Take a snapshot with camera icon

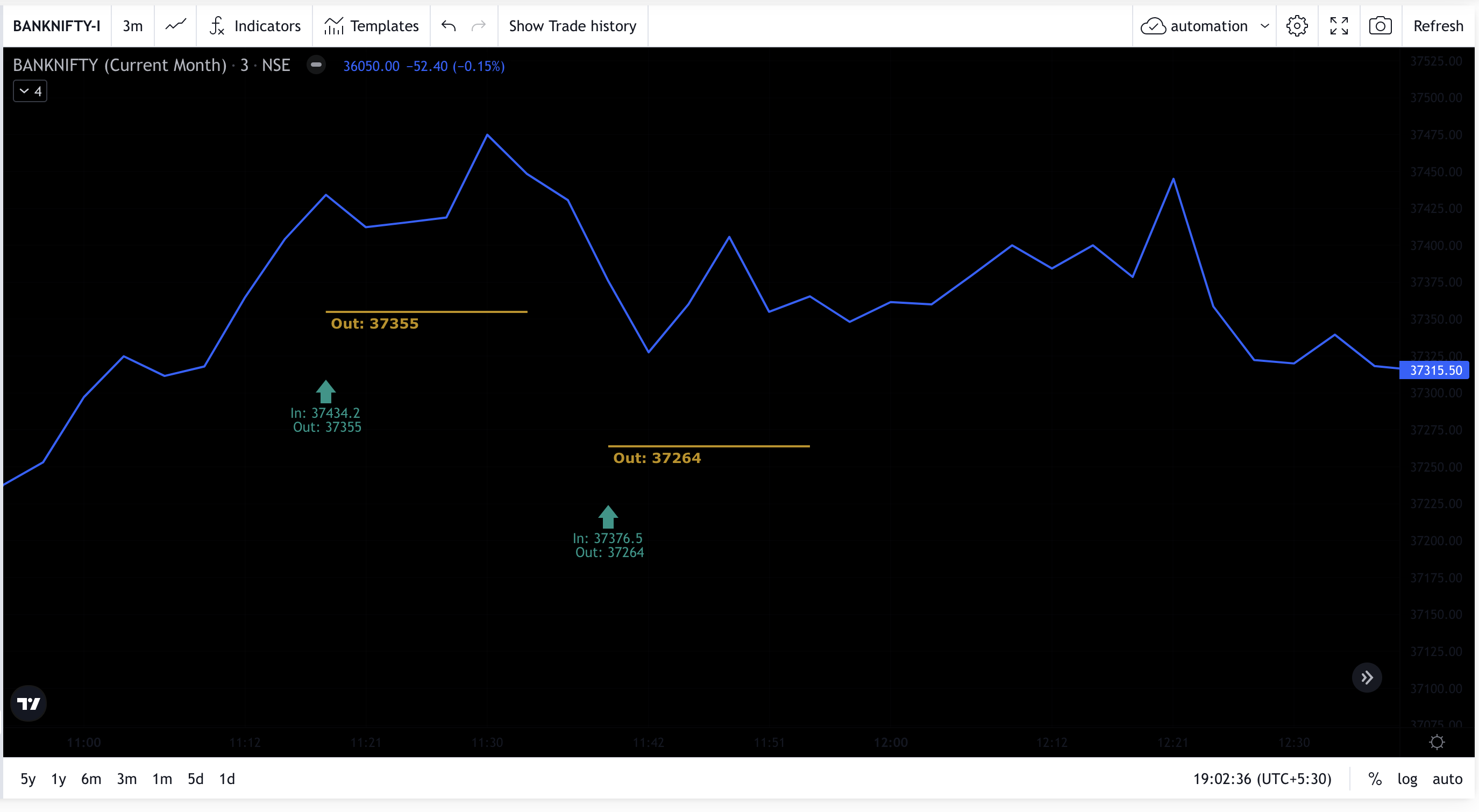1380,26
